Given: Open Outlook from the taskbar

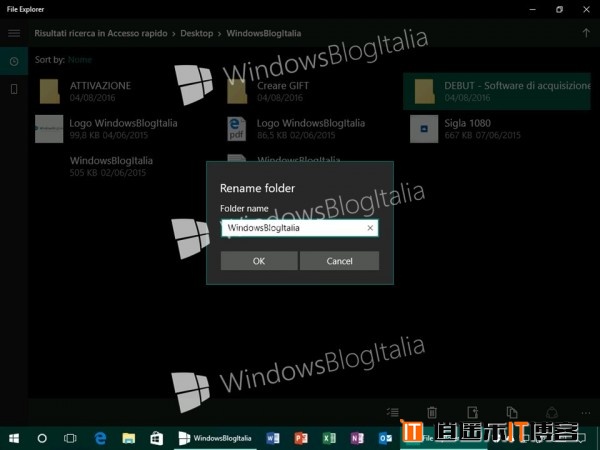Looking at the screenshot, I should 385,438.
